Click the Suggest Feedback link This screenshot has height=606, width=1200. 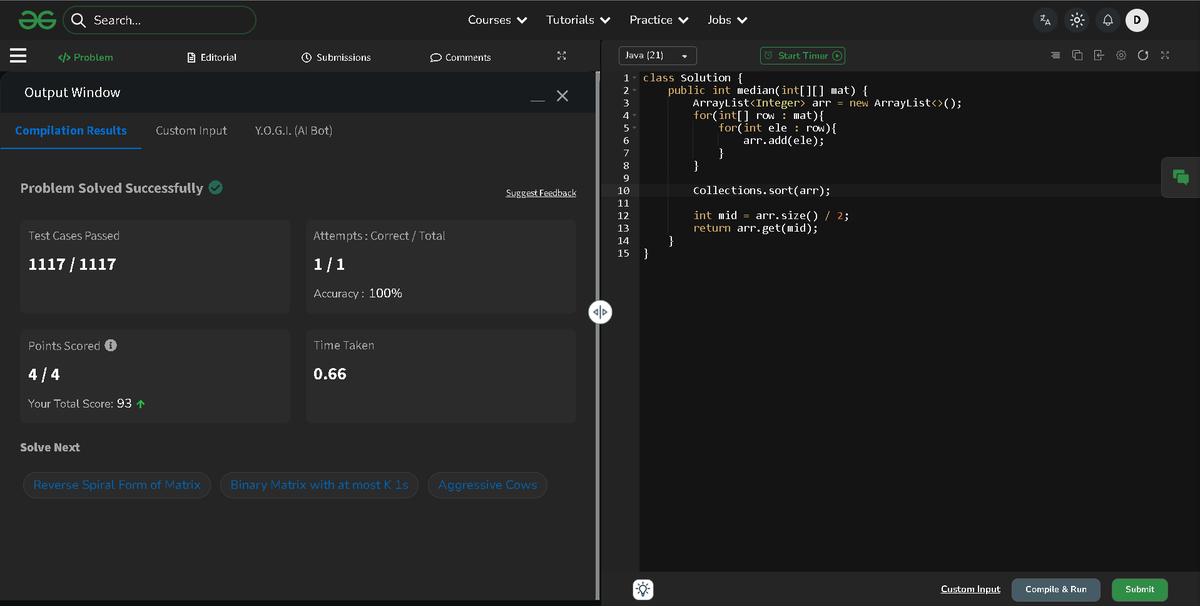pos(541,193)
